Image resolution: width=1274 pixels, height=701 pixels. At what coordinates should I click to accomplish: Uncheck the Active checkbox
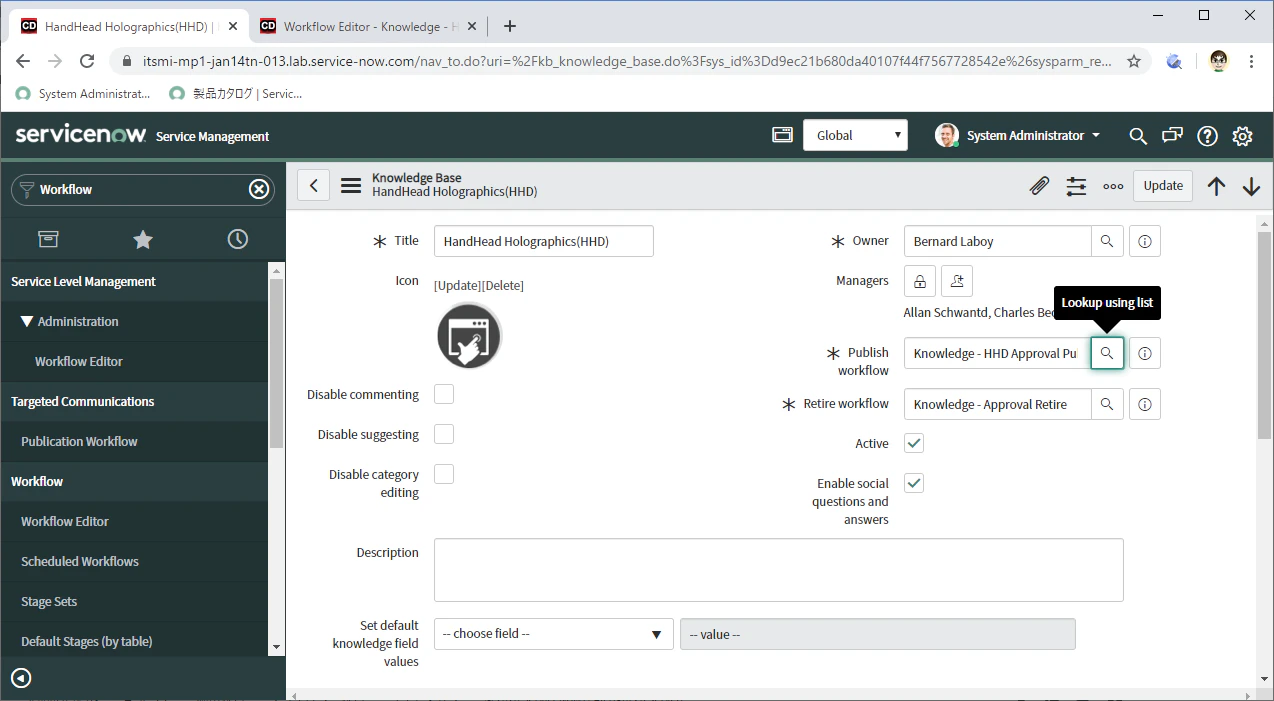point(914,443)
